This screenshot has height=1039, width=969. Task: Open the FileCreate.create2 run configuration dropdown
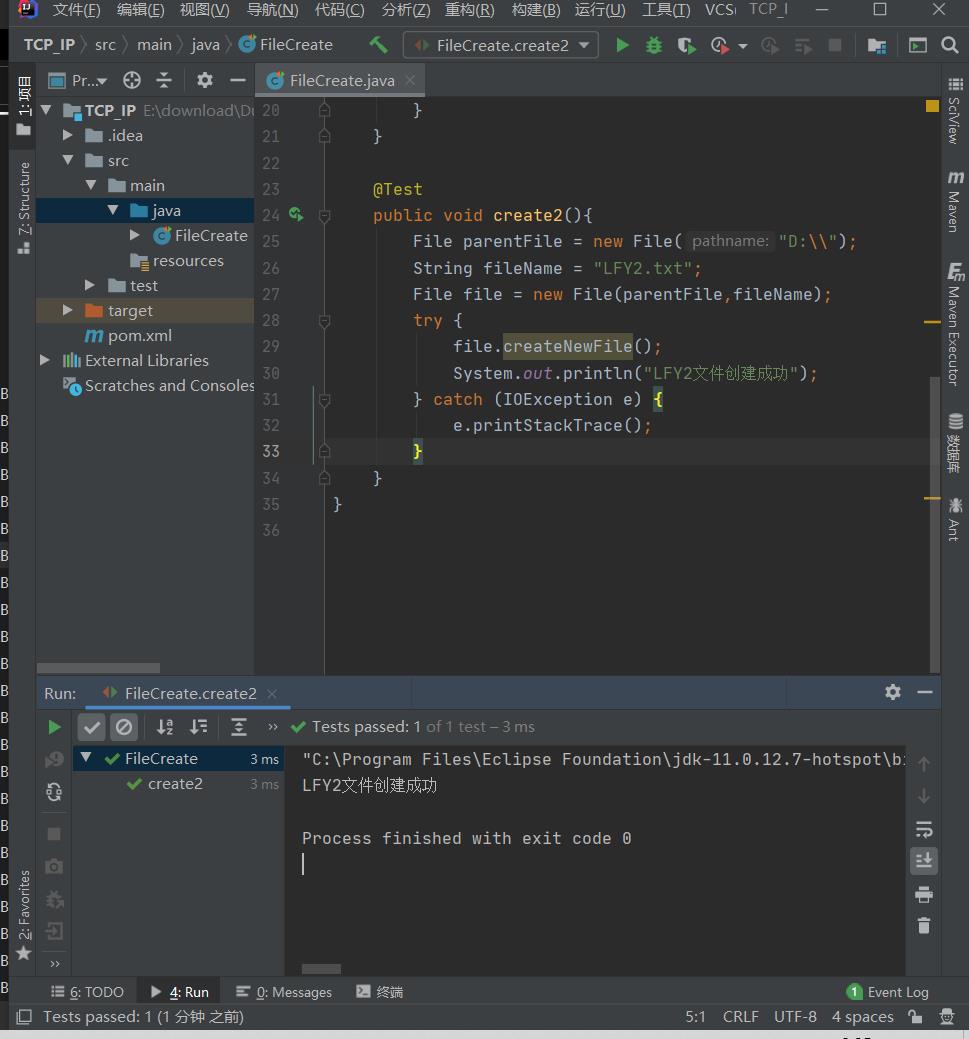pos(501,45)
